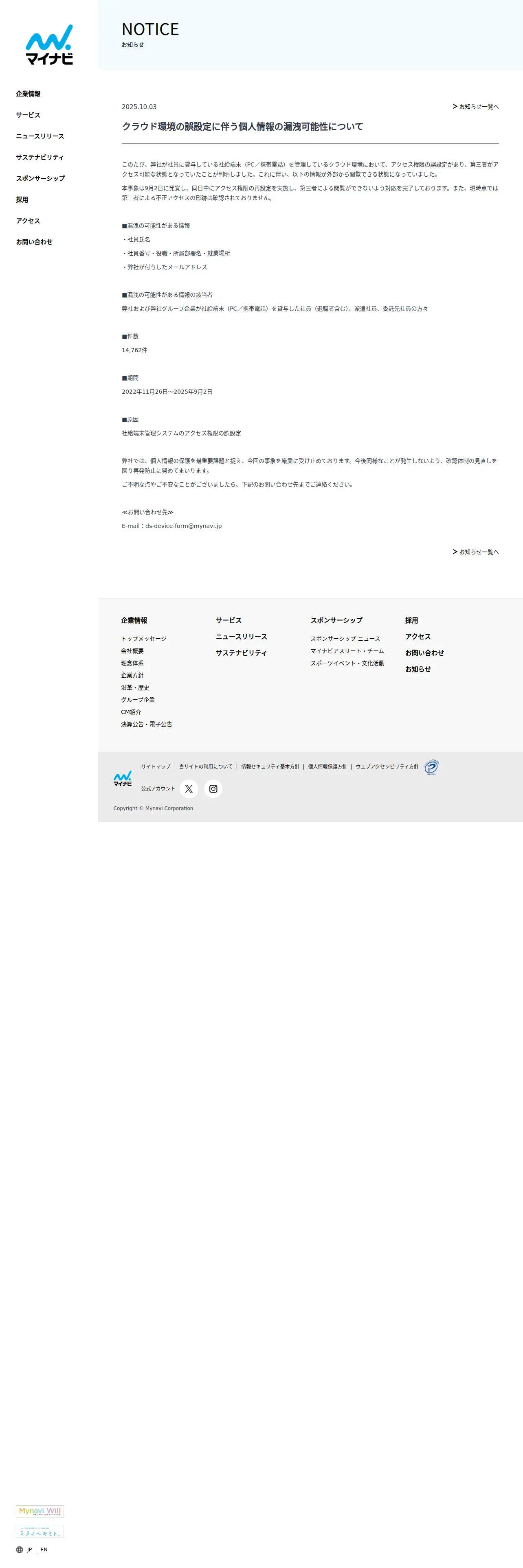Screen dimensions: 523x1568
Task: Open お問い合わせ in sidebar menu
Action: (x=34, y=242)
